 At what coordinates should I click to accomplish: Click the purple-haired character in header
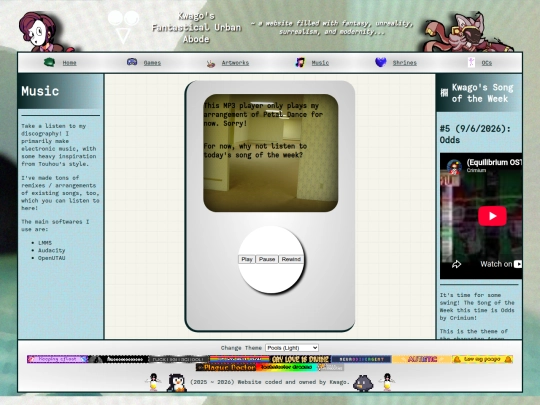click(x=45, y=32)
